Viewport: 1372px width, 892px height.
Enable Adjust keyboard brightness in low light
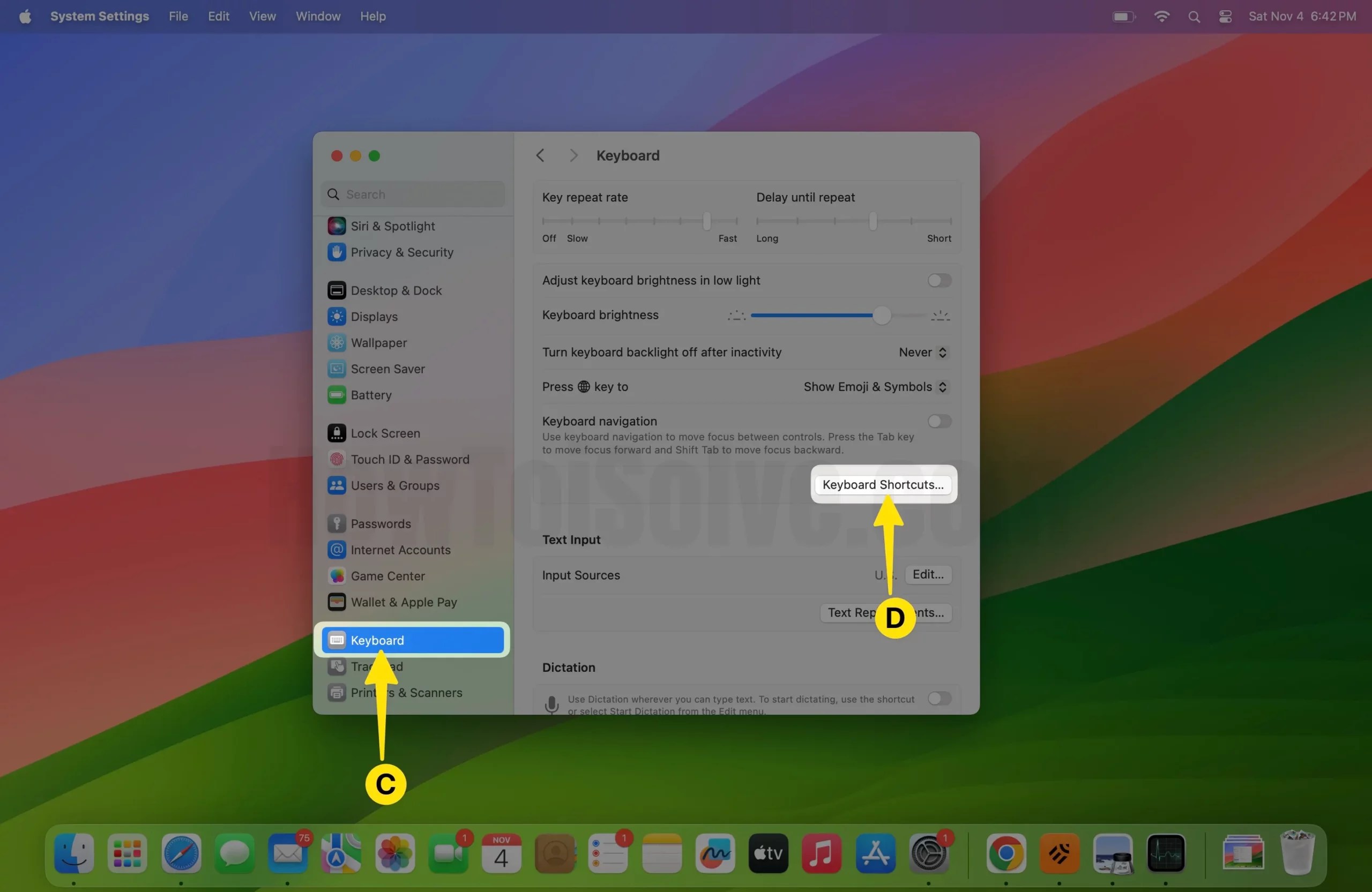[938, 280]
